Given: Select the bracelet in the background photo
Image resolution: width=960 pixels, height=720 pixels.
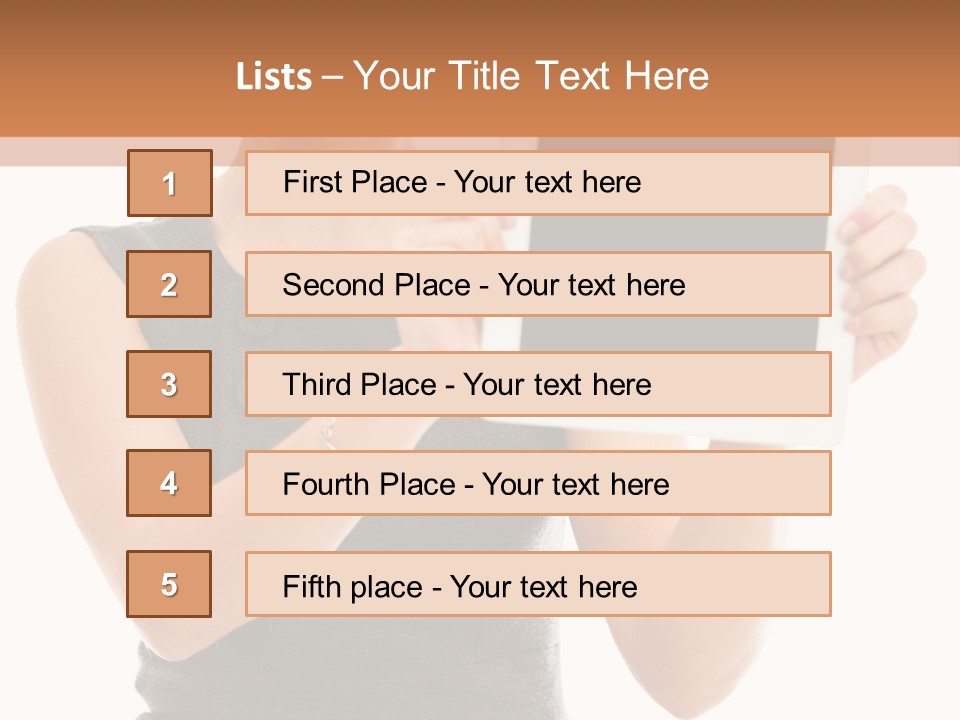Looking at the screenshot, I should [327, 432].
